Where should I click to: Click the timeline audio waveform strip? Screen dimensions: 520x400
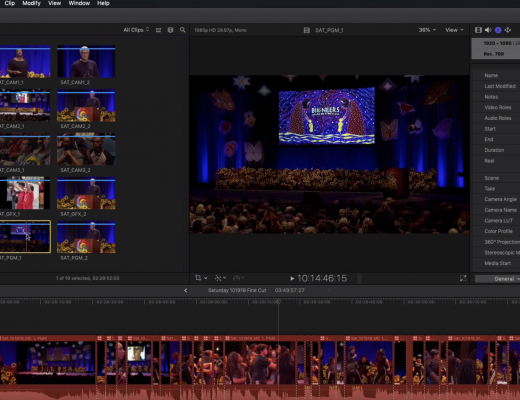[x=260, y=392]
